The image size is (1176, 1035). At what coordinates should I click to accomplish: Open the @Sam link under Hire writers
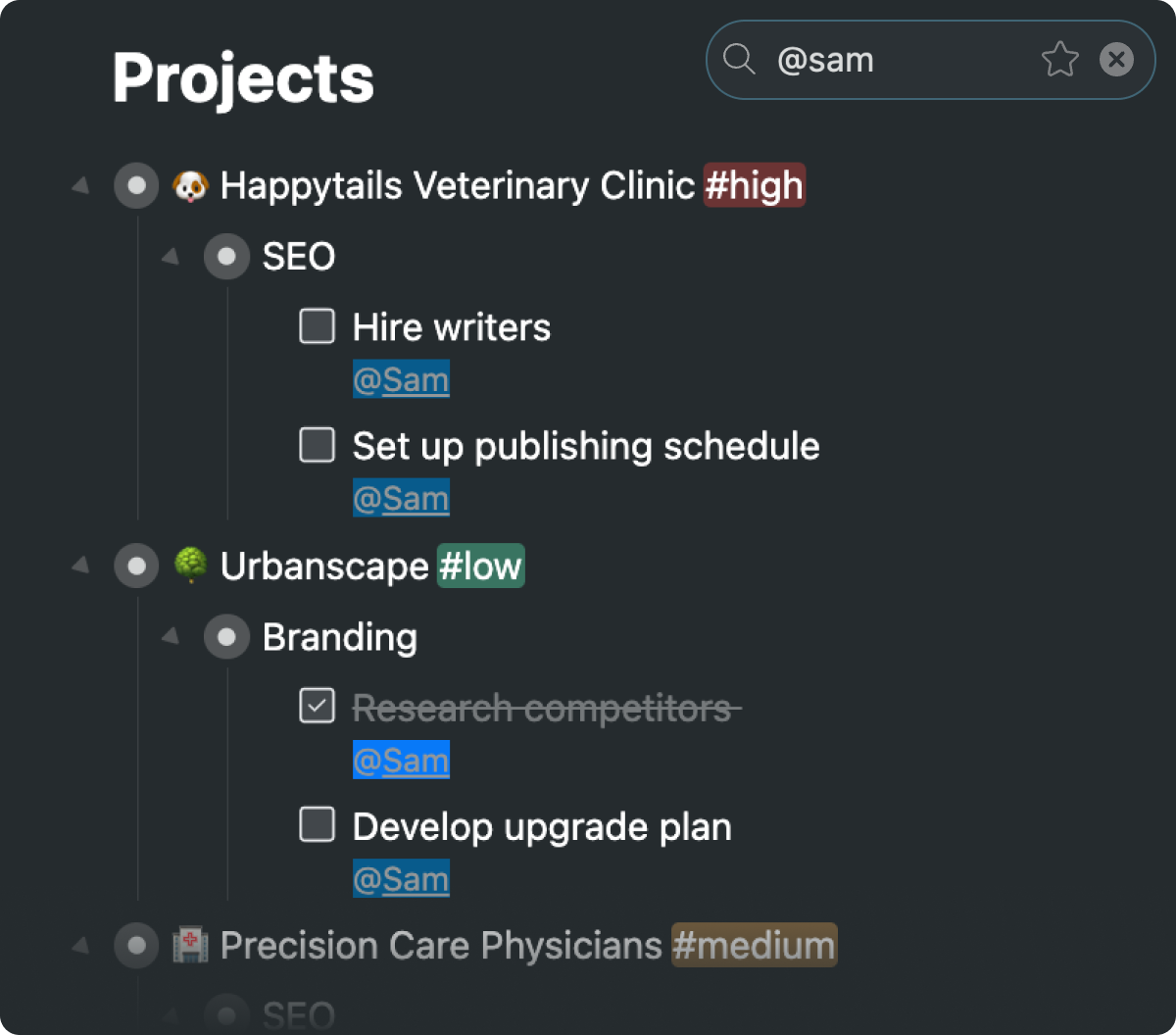[x=401, y=379]
